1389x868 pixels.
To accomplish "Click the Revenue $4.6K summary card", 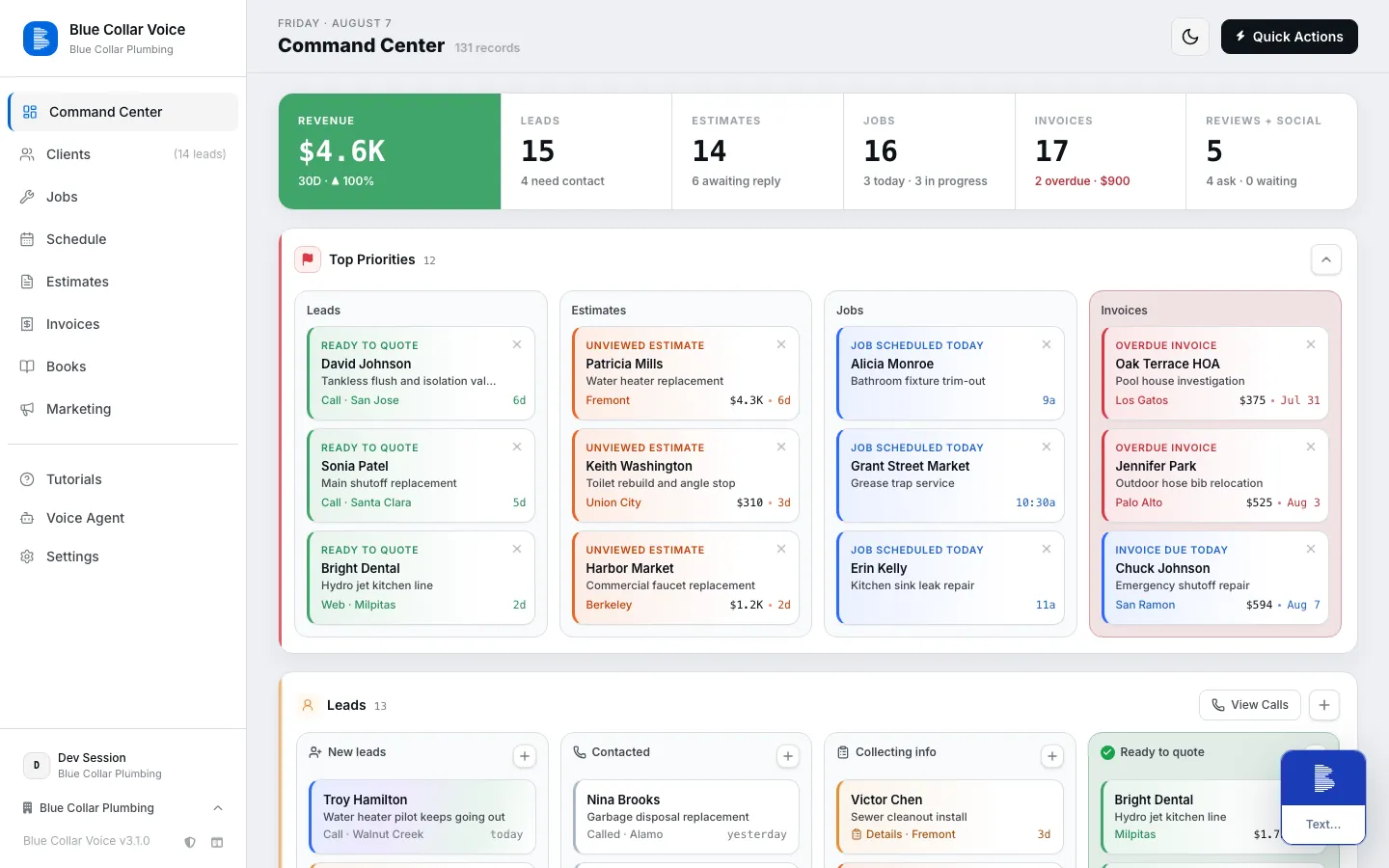I will [x=390, y=151].
